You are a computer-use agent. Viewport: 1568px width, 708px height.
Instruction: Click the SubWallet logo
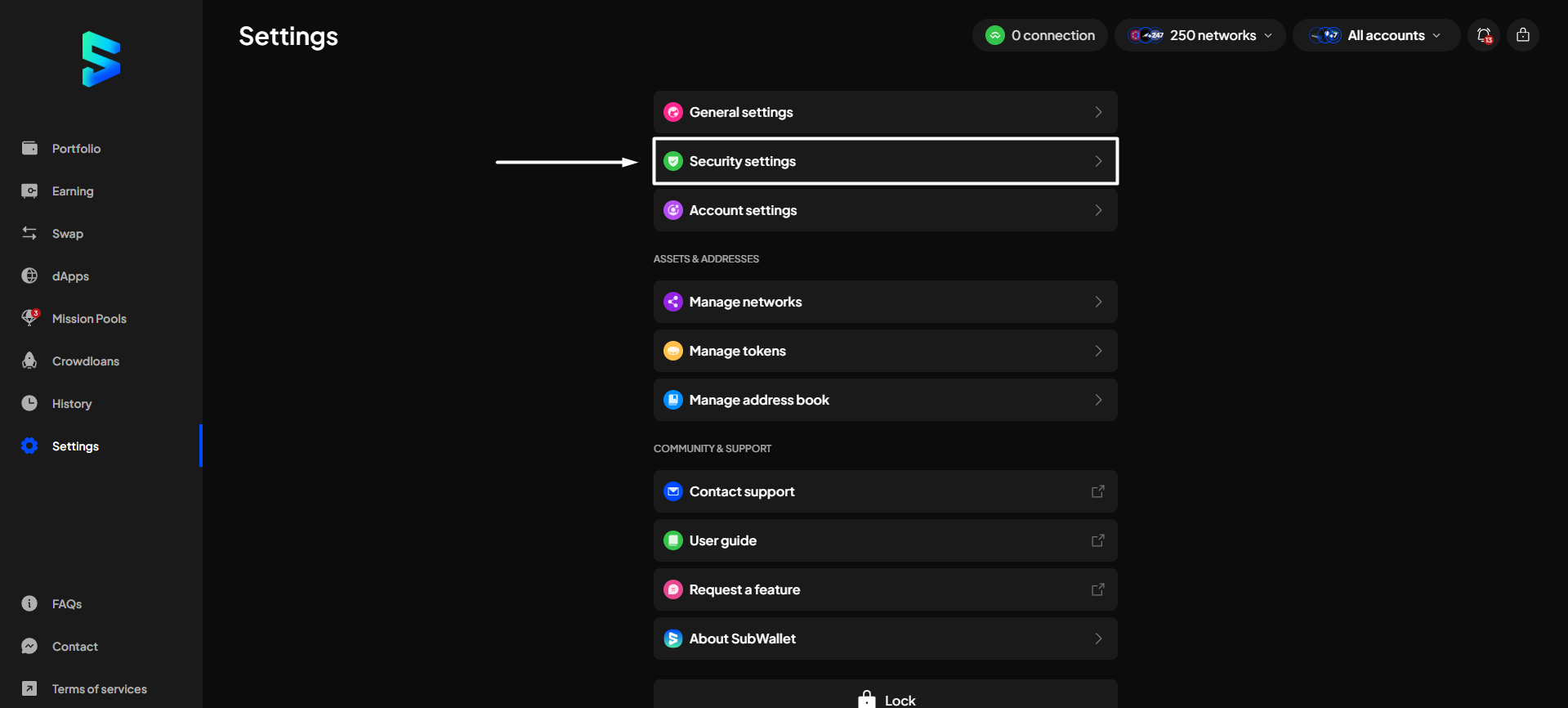(101, 59)
